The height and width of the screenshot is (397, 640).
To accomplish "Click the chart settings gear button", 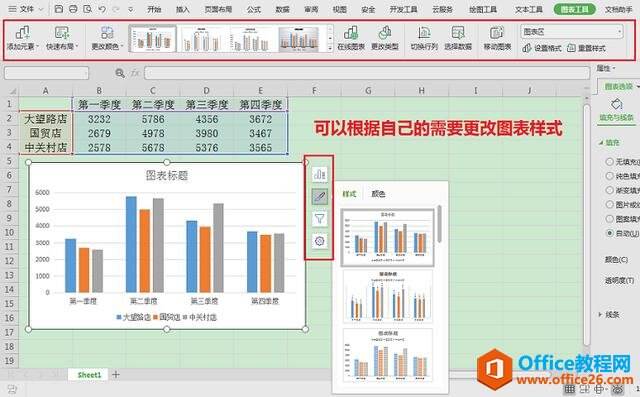I will point(320,241).
